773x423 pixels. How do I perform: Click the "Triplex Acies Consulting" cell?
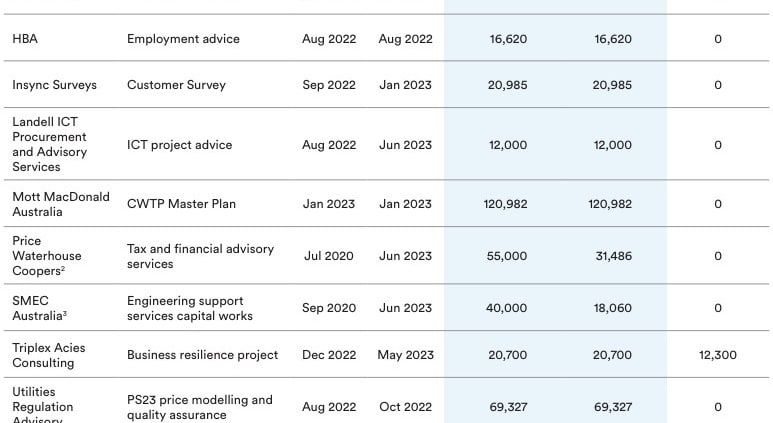point(48,355)
